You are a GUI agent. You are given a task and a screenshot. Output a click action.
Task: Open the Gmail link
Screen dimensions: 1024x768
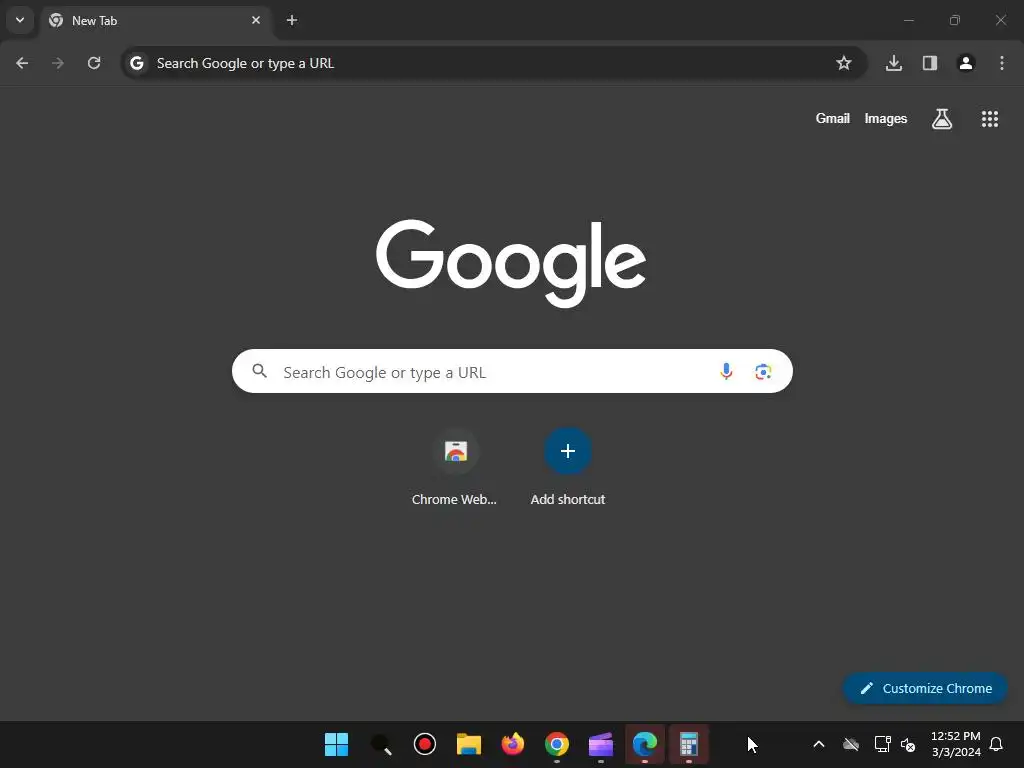coord(833,118)
